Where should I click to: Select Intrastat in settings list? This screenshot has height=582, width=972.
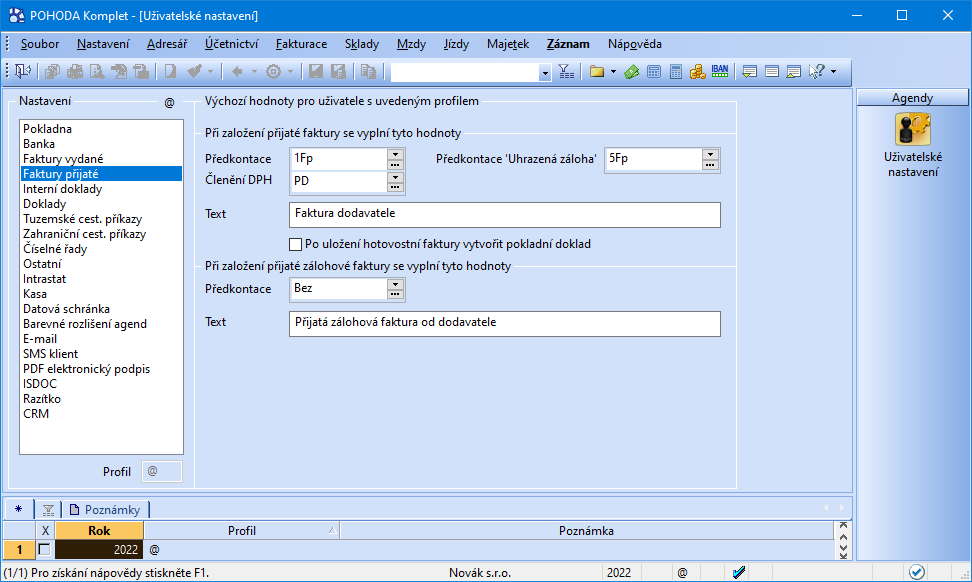(45, 279)
